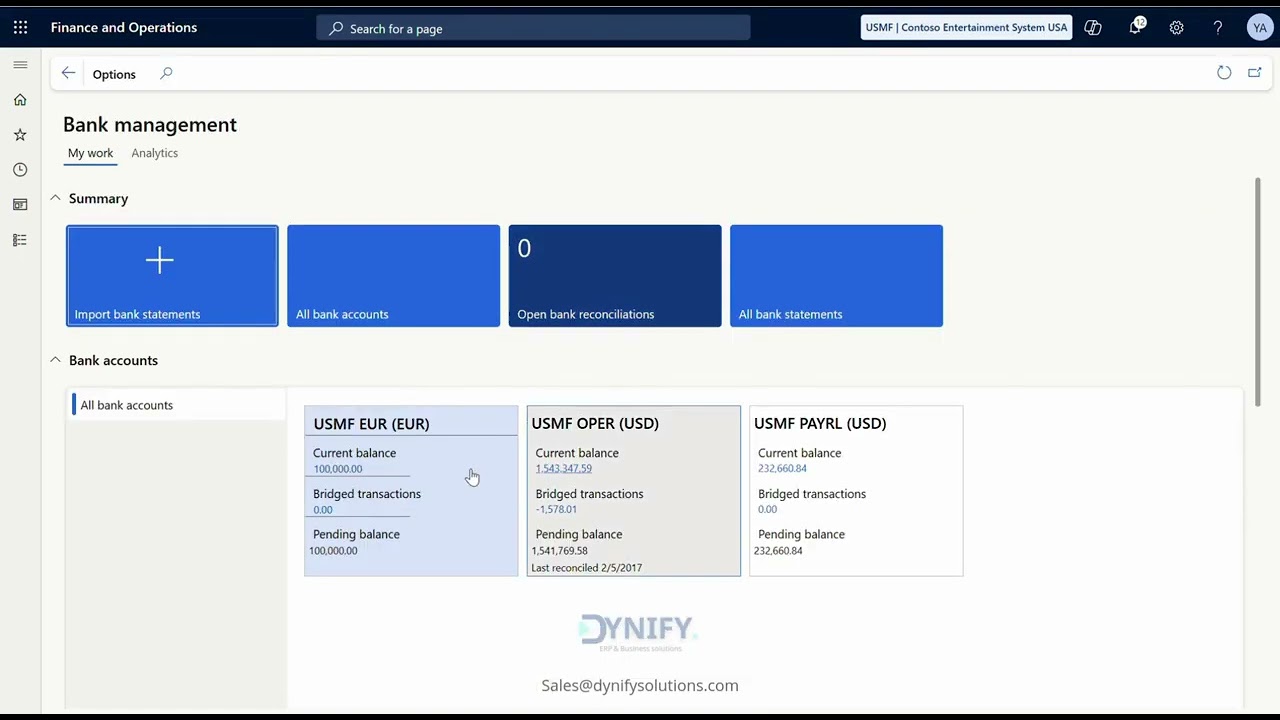The width and height of the screenshot is (1280, 720).
Task: Open the All bank statements tile
Action: click(x=836, y=276)
